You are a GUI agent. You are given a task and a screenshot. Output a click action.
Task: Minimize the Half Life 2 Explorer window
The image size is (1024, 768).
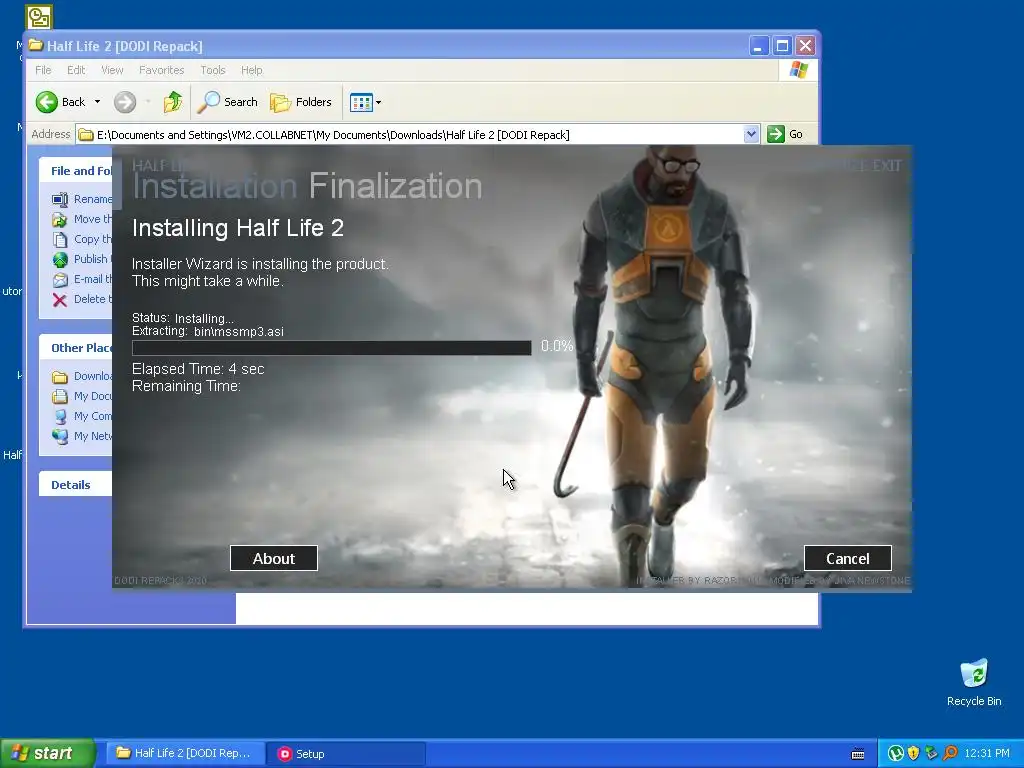(758, 46)
